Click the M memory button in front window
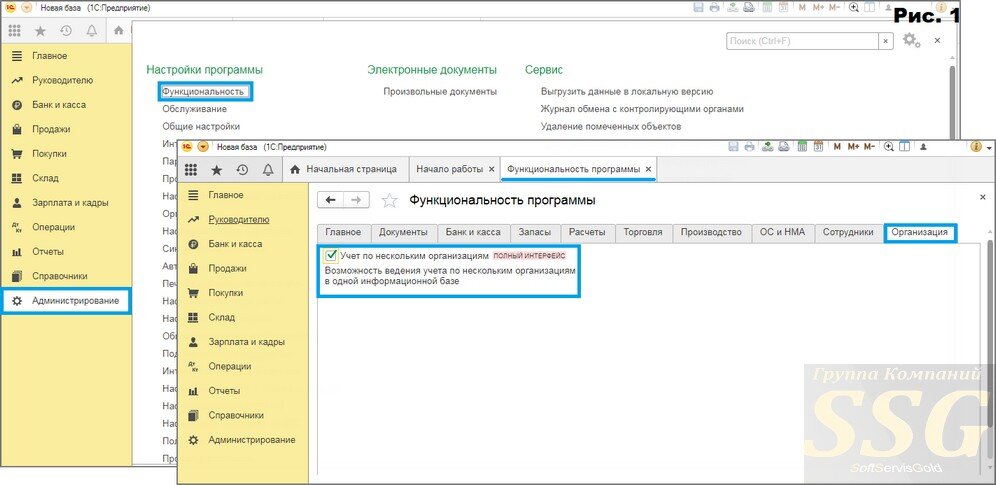The image size is (996, 485). (837, 147)
